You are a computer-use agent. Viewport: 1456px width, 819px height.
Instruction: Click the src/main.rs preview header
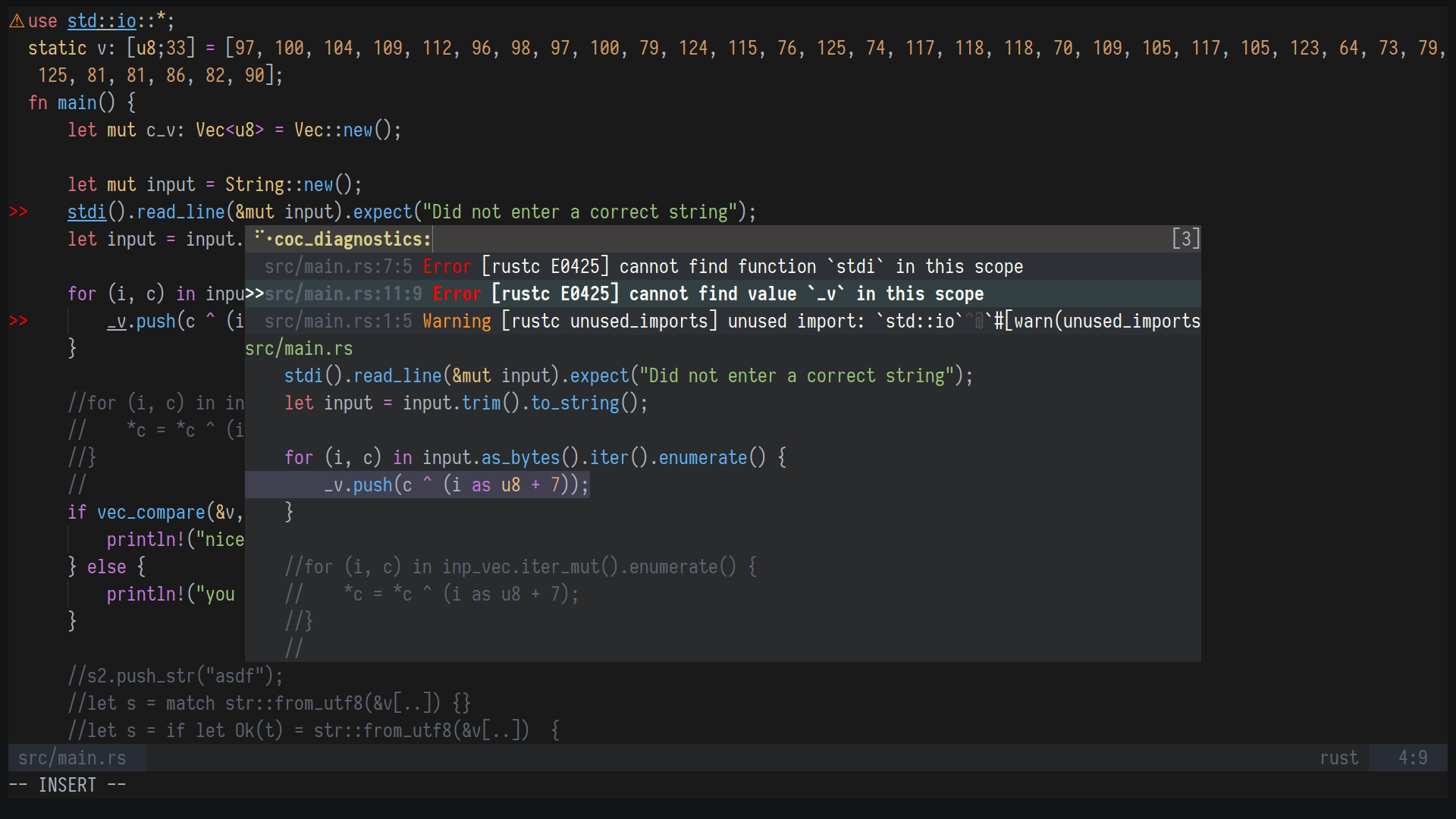299,349
